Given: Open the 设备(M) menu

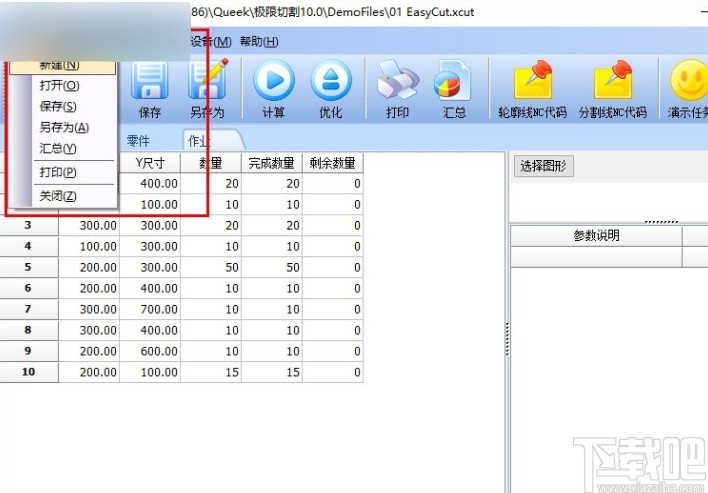Looking at the screenshot, I should tap(211, 42).
